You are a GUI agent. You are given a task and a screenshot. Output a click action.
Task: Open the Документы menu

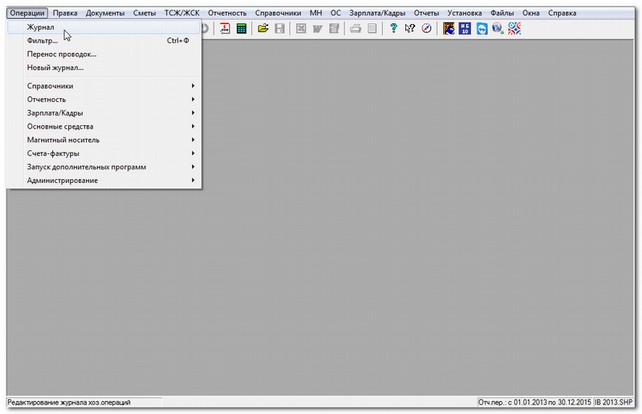click(x=105, y=13)
